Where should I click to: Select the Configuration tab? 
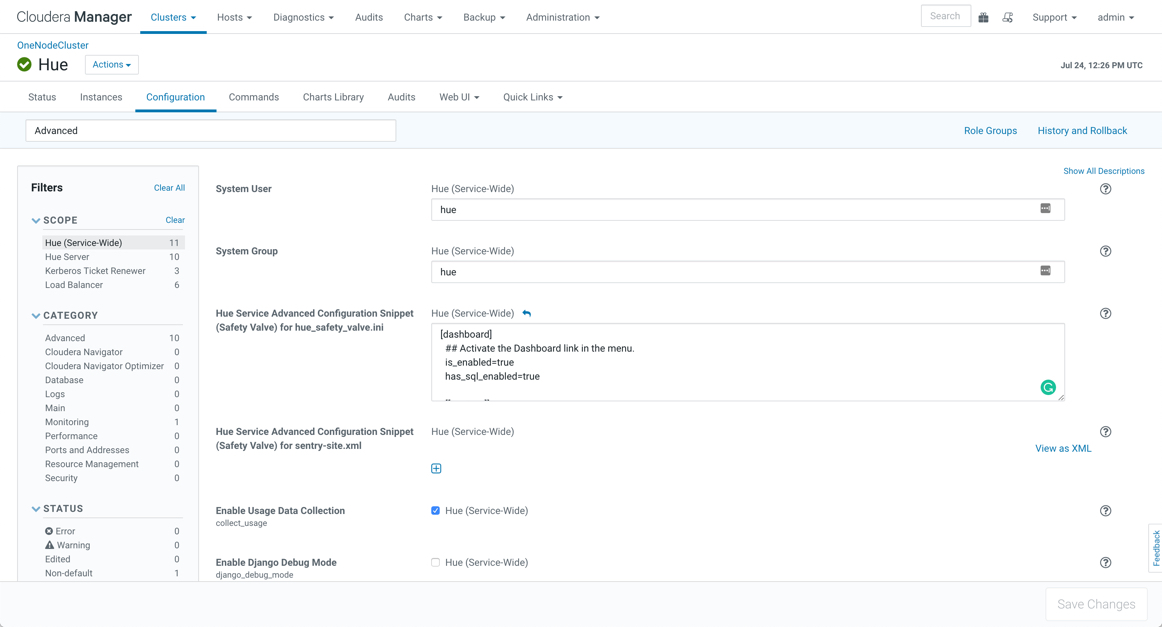pos(176,97)
